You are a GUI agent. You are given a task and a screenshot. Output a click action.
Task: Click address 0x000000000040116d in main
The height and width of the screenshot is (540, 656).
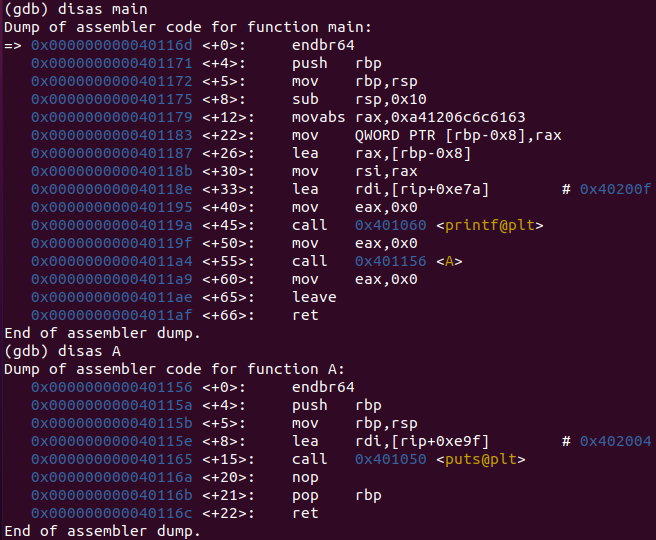pos(111,46)
